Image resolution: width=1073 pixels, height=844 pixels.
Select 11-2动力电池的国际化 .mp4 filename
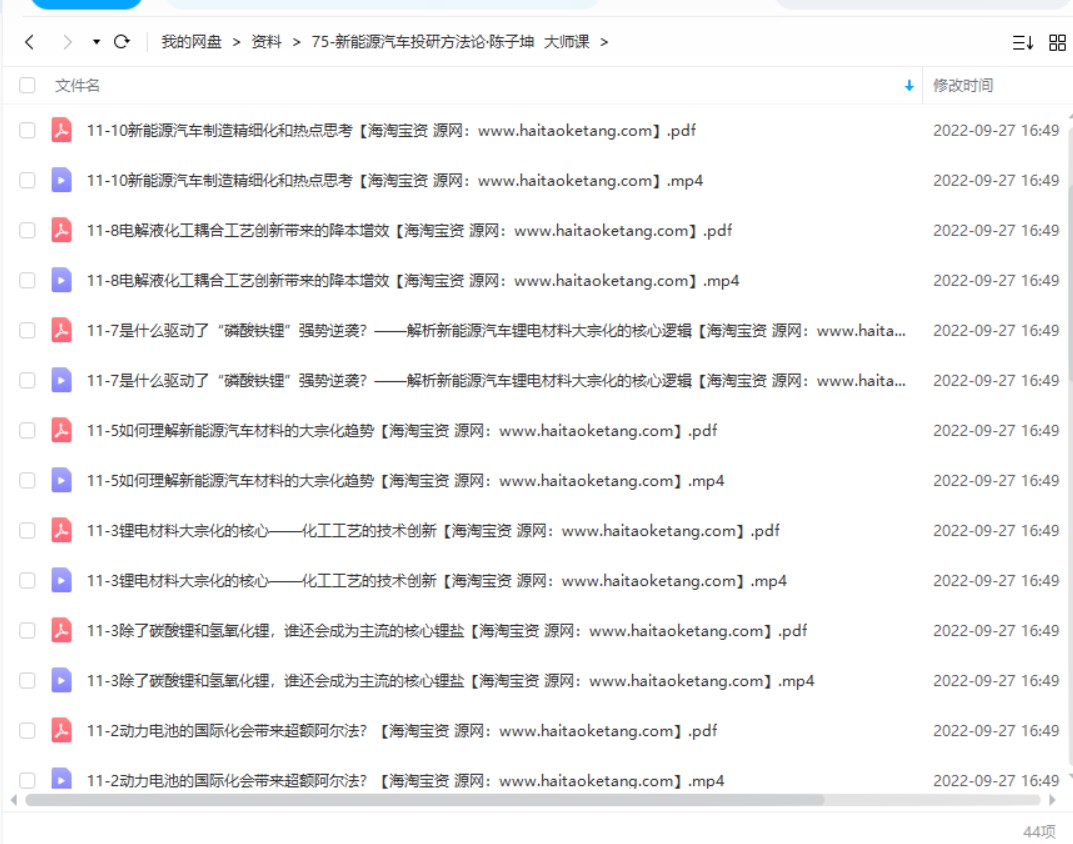[x=405, y=780]
